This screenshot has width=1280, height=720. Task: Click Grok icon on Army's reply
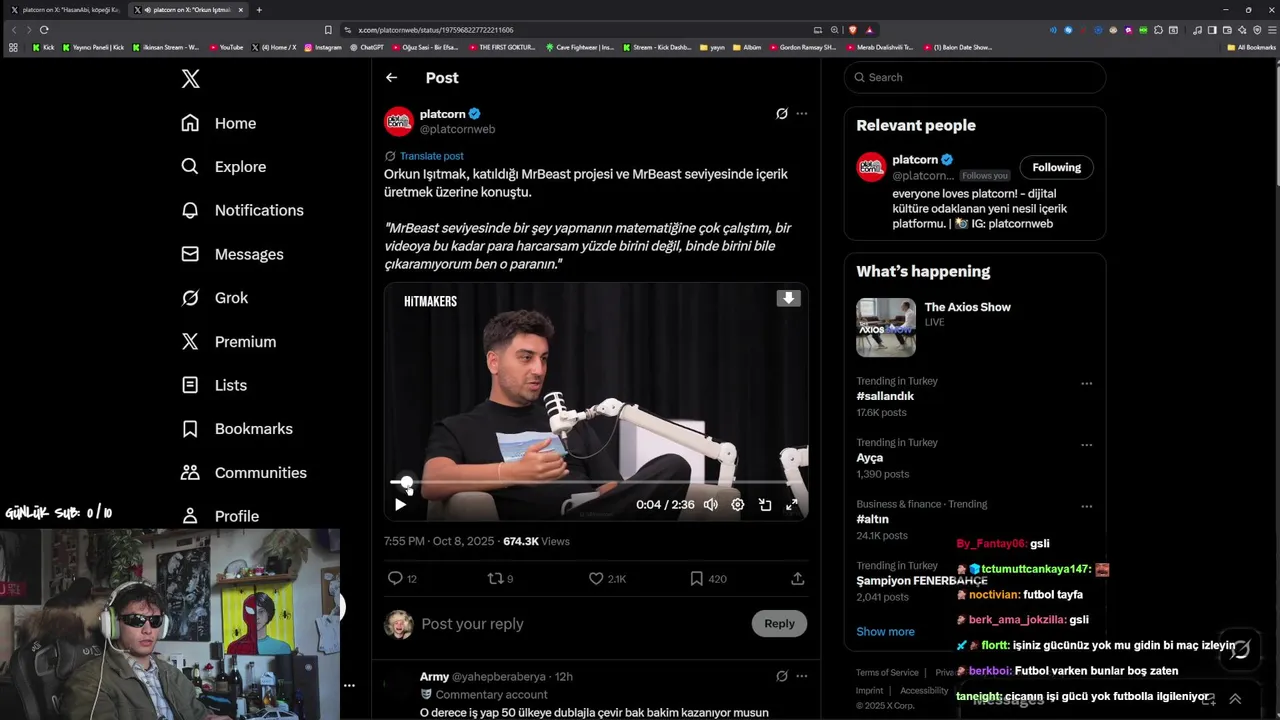782,676
